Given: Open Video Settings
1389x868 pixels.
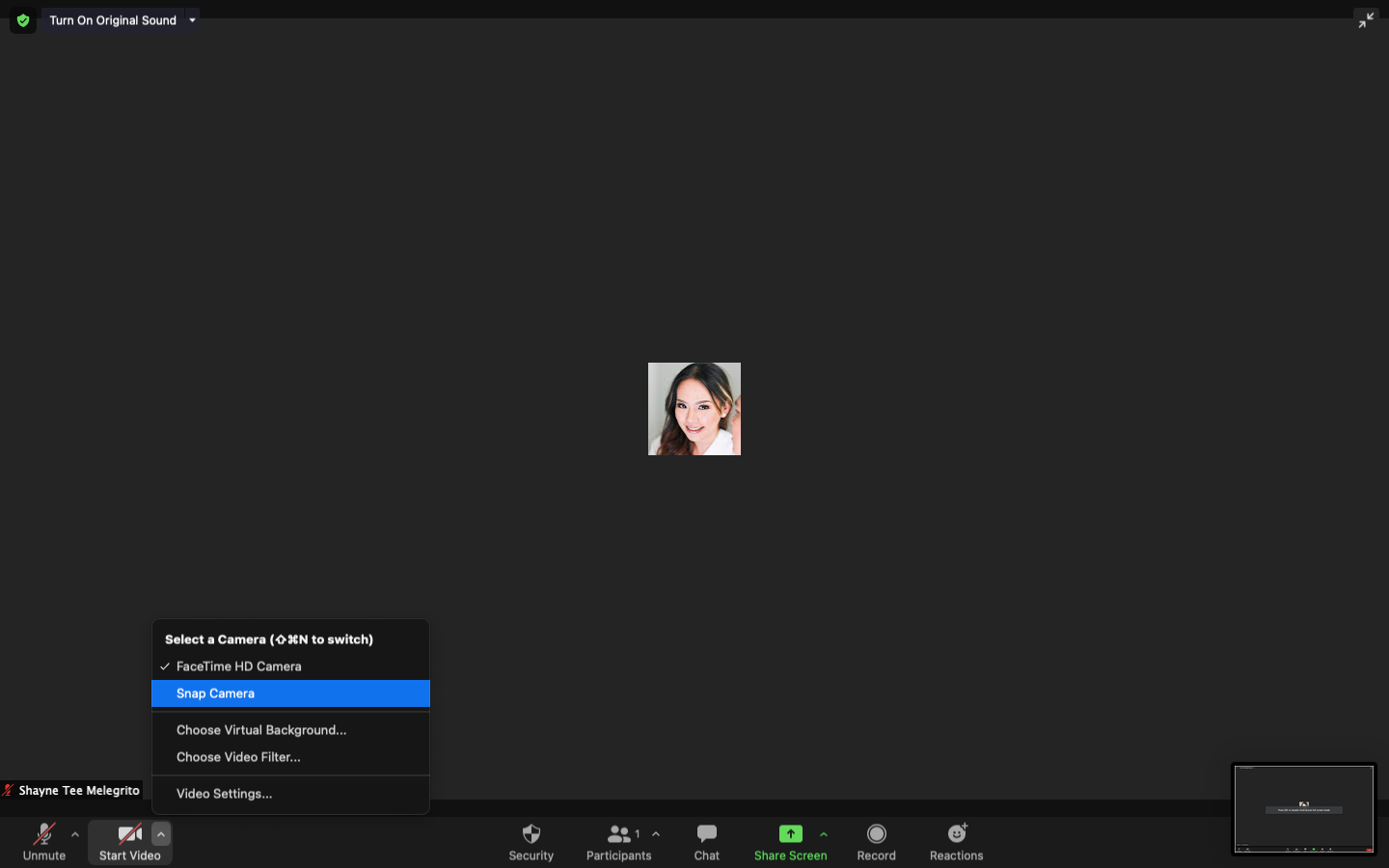Looking at the screenshot, I should [290, 794].
